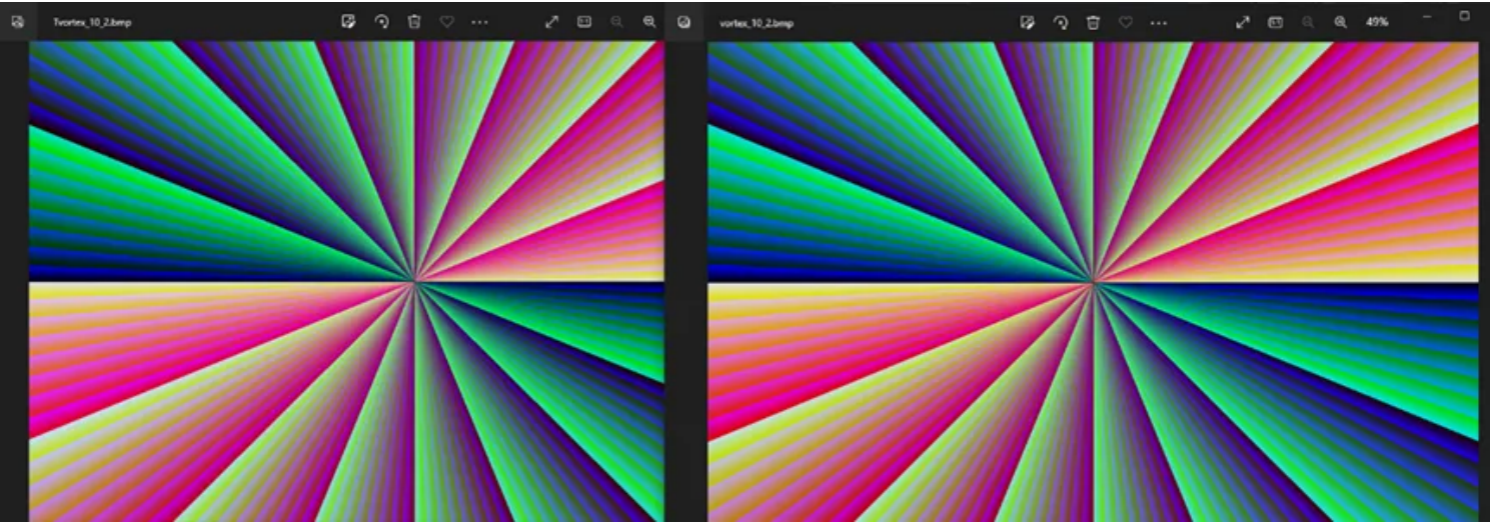1490x522 pixels.
Task: Delete the image in Tvortex_10_2.bmp window
Action: [414, 22]
